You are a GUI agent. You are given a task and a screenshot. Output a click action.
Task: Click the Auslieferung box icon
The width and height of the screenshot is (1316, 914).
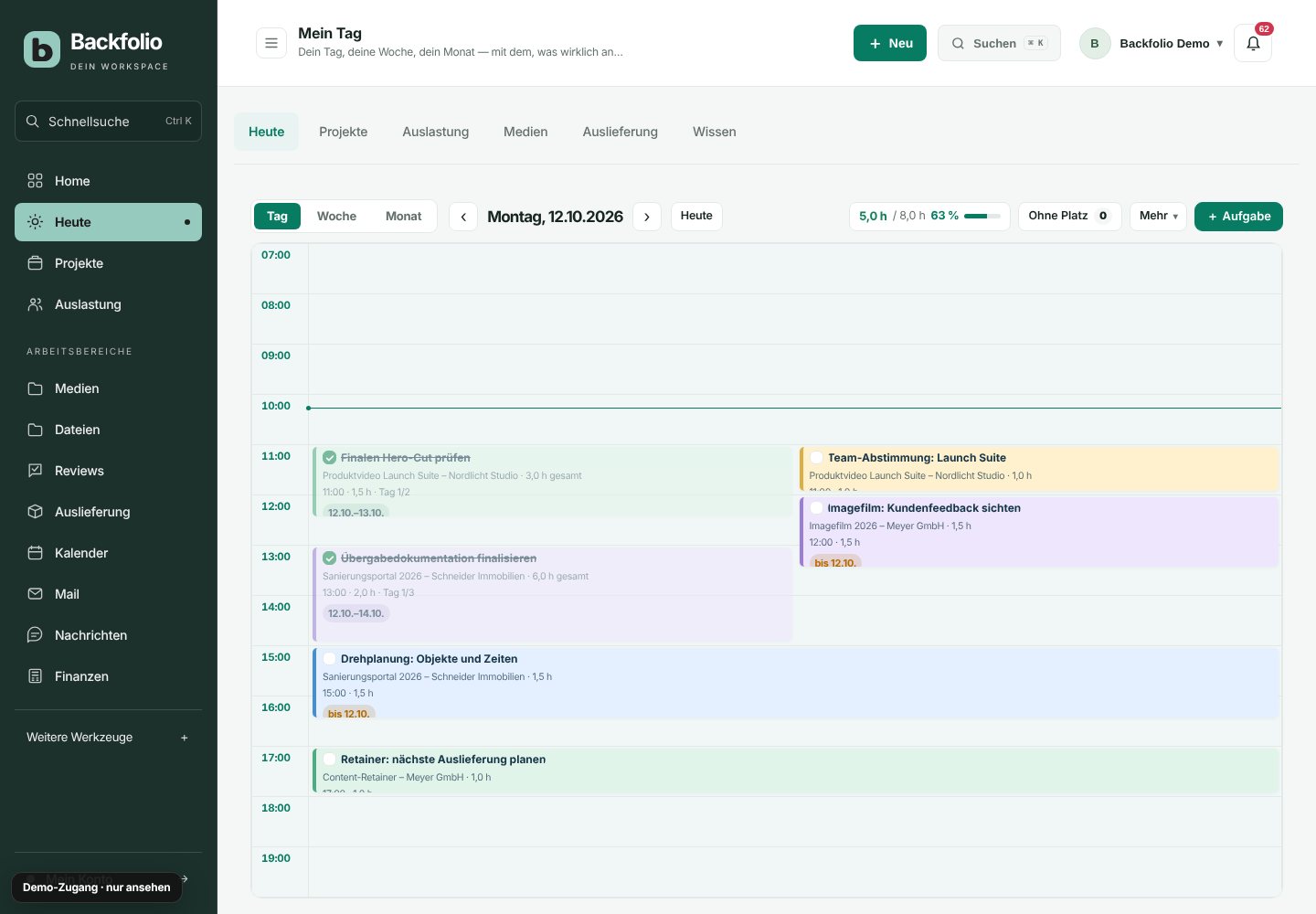tap(36, 512)
